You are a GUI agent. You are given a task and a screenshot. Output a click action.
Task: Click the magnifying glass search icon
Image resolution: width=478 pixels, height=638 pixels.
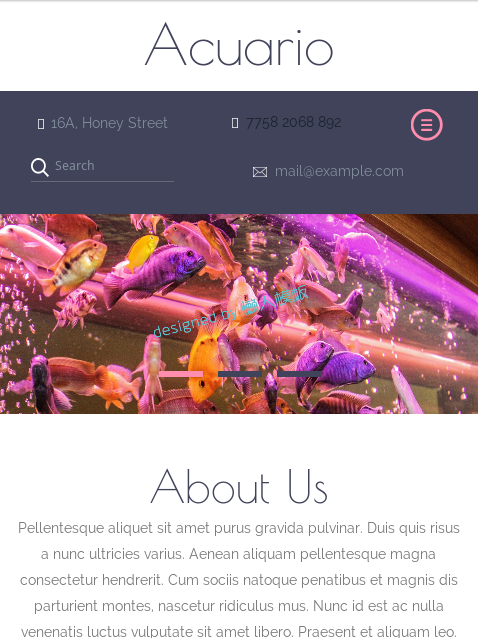(39, 167)
